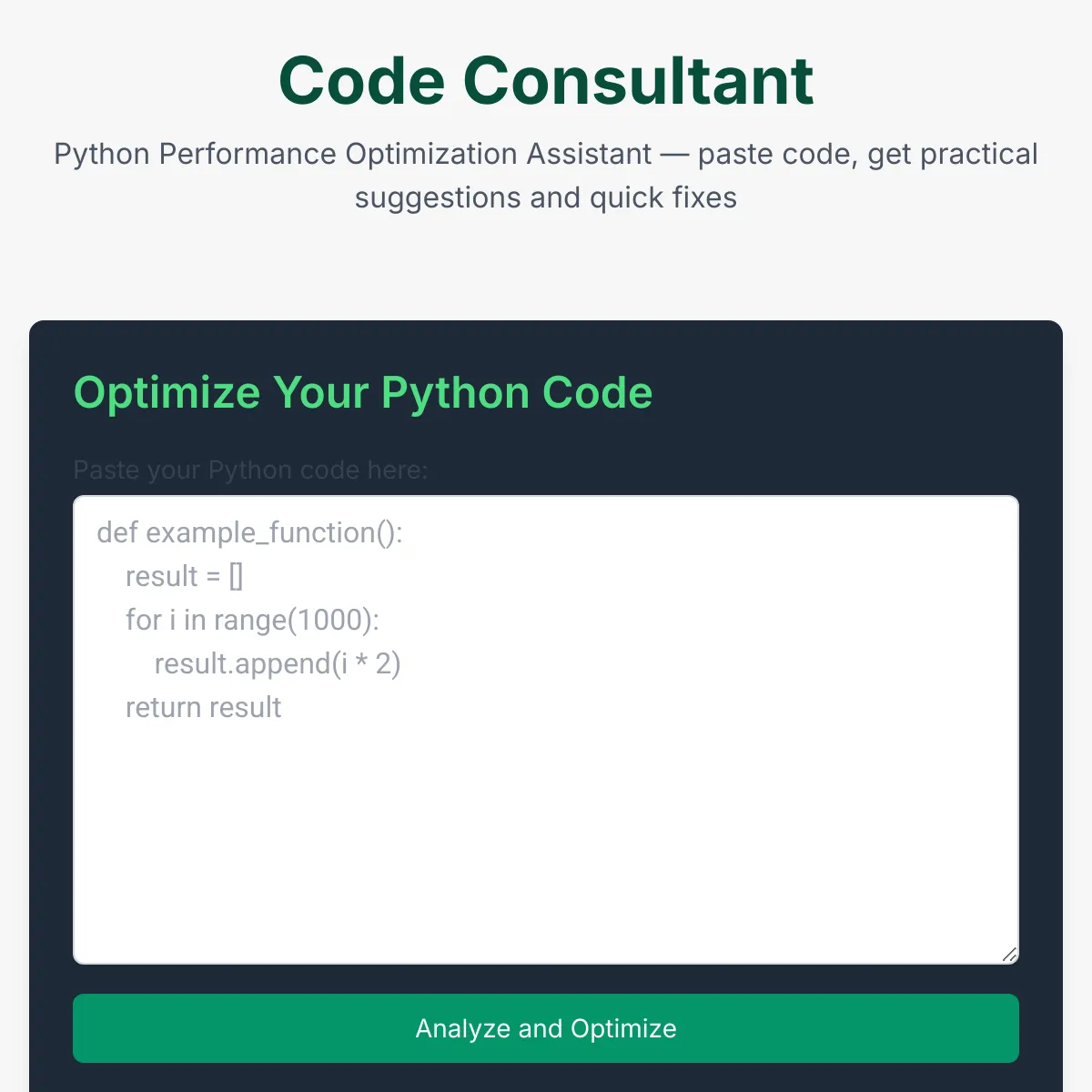The height and width of the screenshot is (1092, 1092).
Task: Click the word 'Python' in the green heading
Action: [x=455, y=393]
